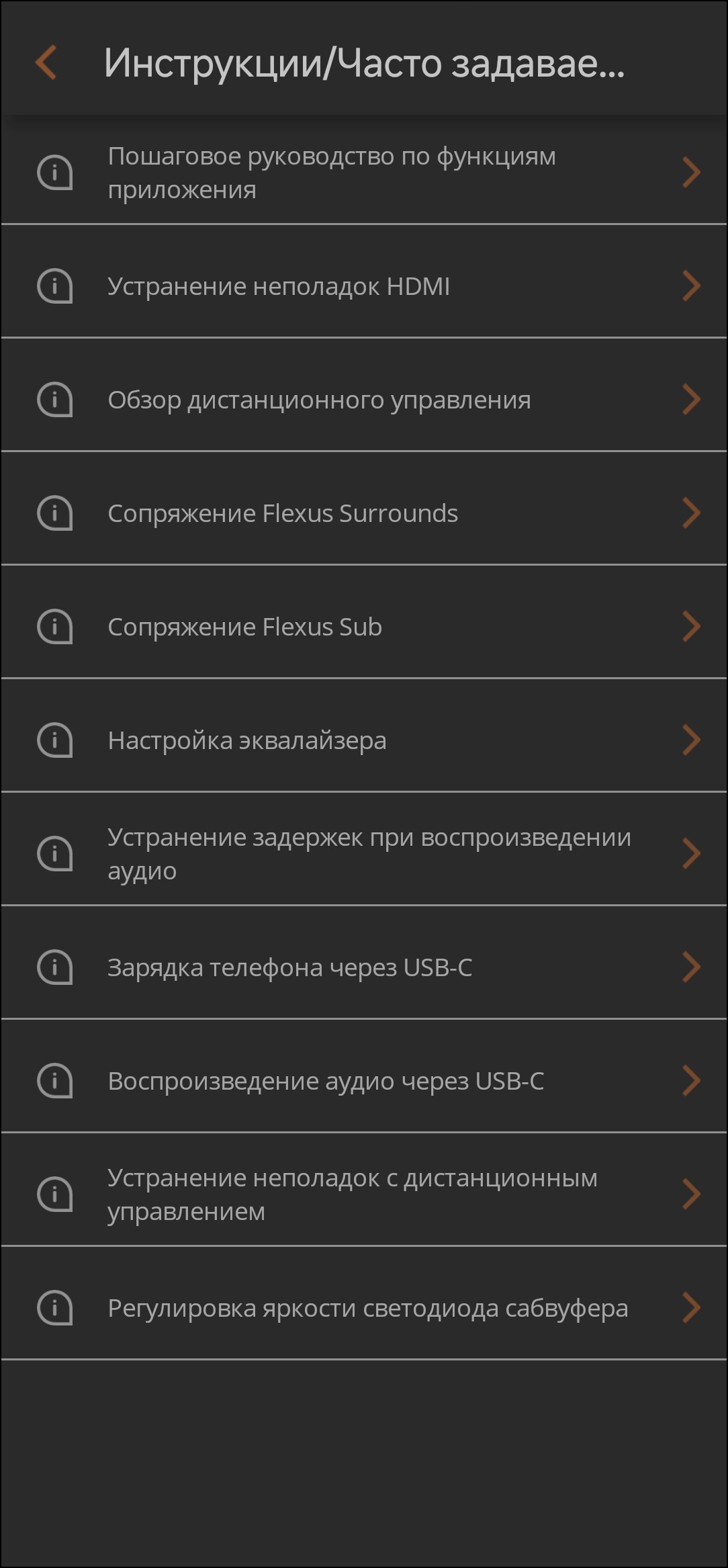Click info icon beside Устранение неполадок HDMI

[x=54, y=286]
